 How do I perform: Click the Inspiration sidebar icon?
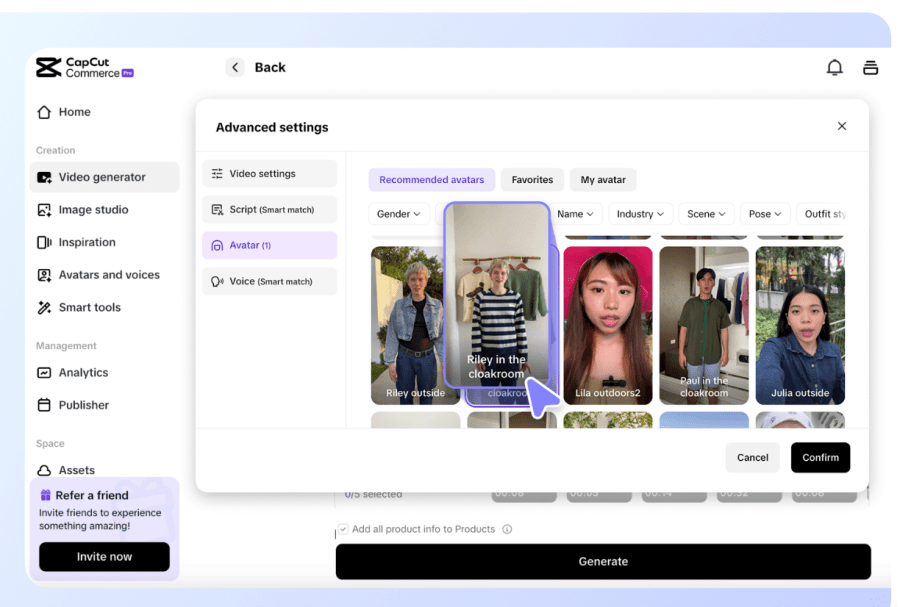pos(44,243)
